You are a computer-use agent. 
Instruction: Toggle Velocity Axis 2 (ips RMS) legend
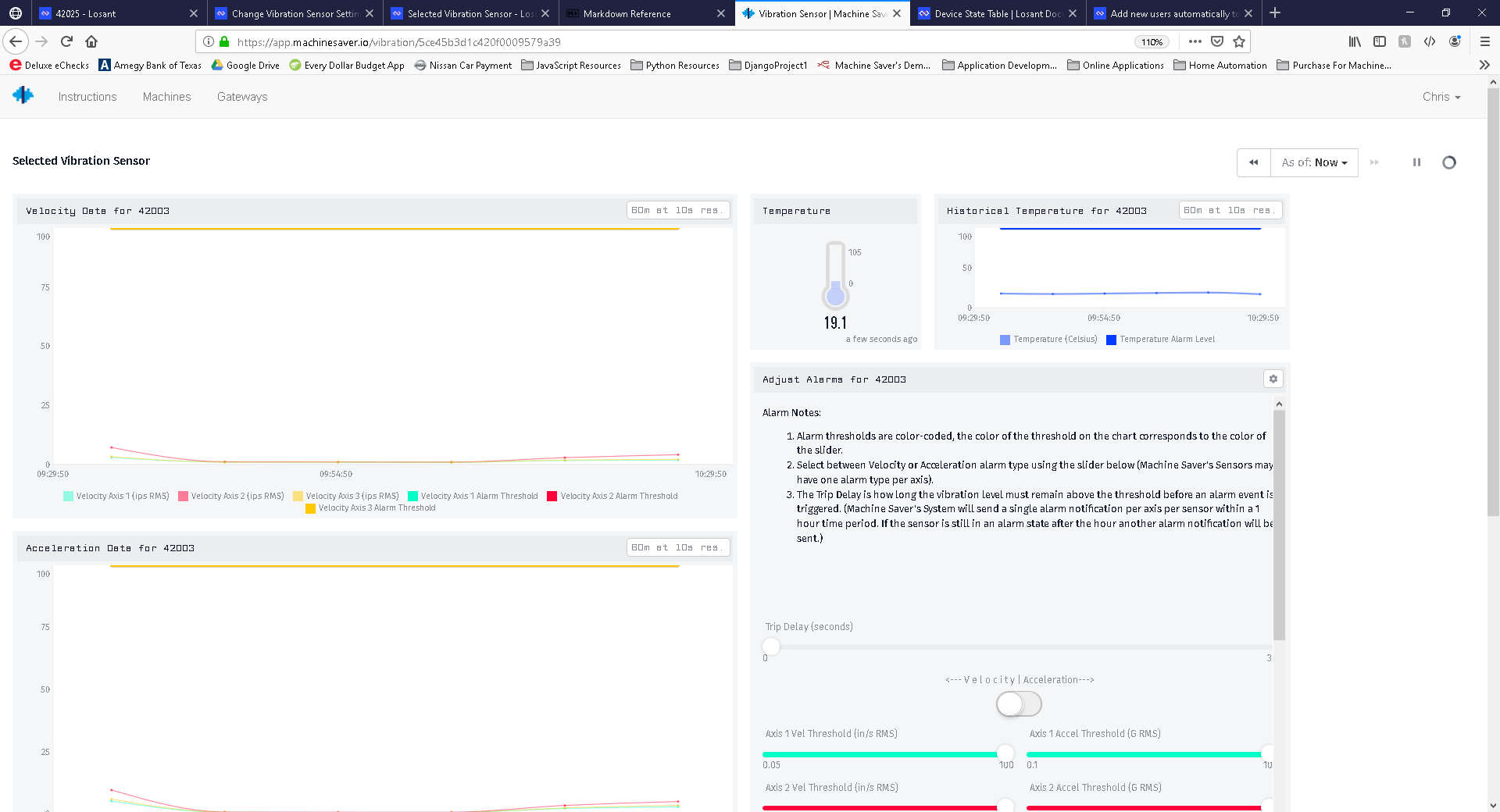pyautogui.click(x=231, y=496)
